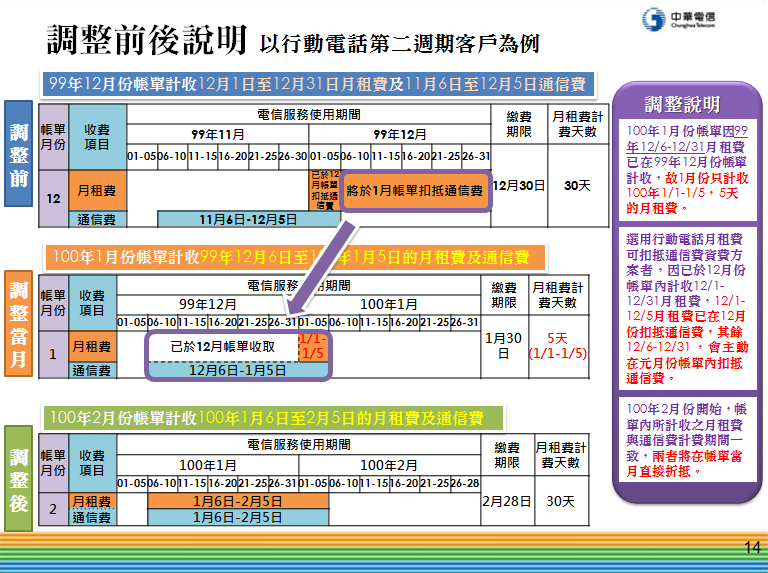Screen dimensions: 768x573
Task: Click 99年12月 header in the 調整當月 table
Action: point(208,305)
